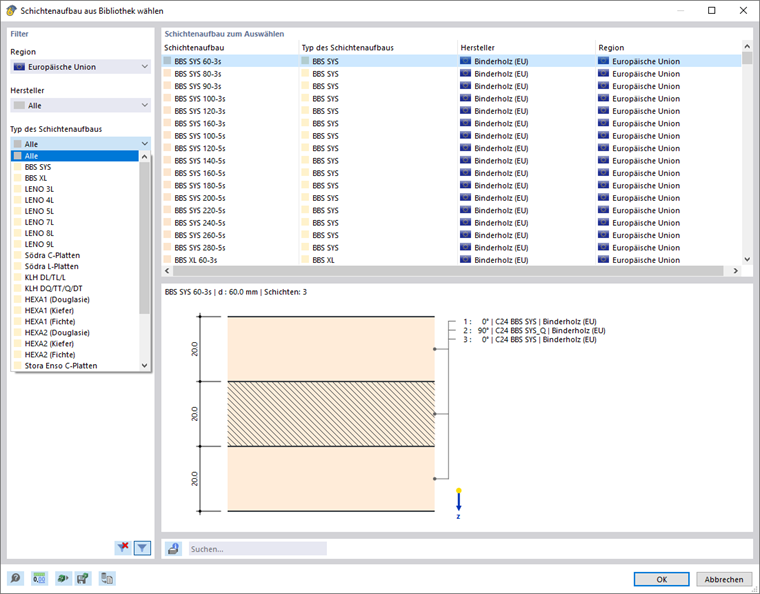This screenshot has width=760, height=594.
Task: Click the gray swatch in Hersteller Alle dropdown
Action: click(x=19, y=105)
